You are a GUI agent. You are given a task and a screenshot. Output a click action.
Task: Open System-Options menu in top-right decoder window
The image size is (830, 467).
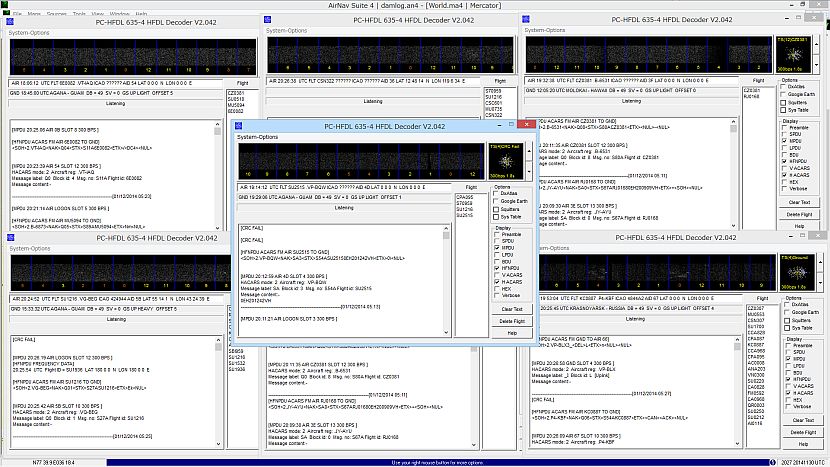coord(545,30)
